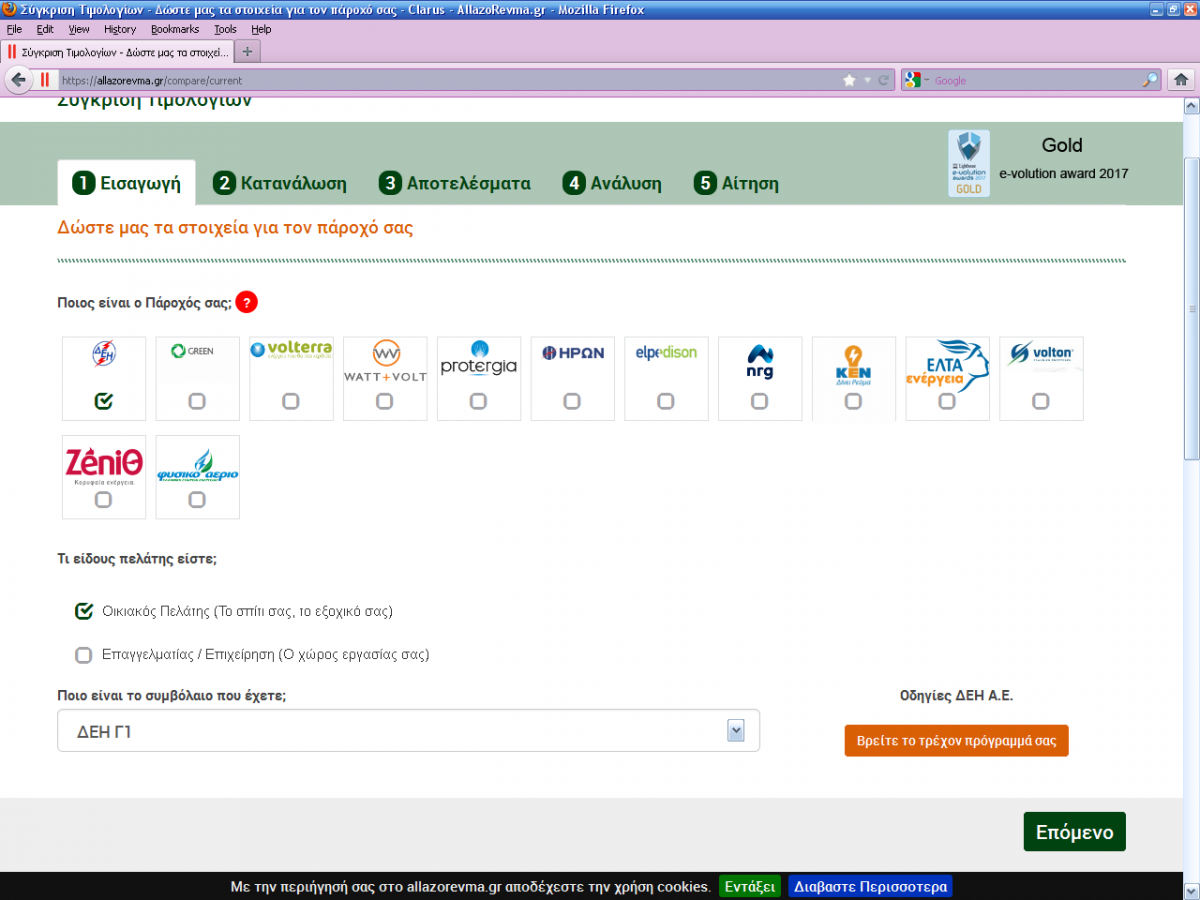Open the Edit menu
The image size is (1200, 900).
45,29
